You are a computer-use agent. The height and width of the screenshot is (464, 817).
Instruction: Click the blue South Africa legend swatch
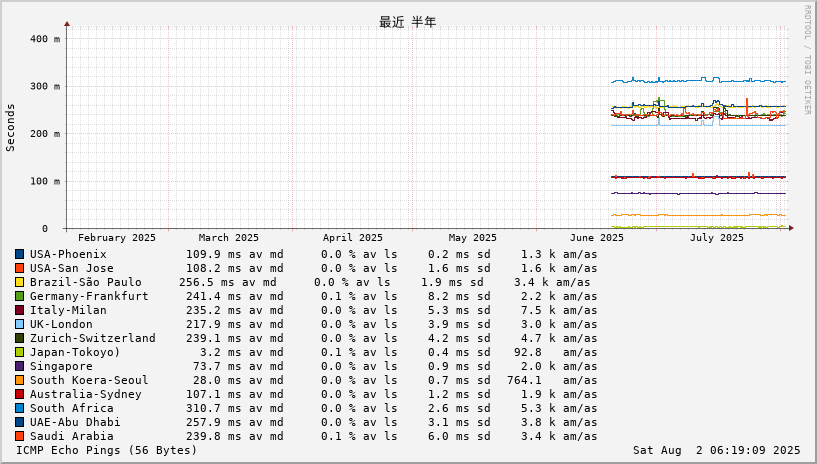click(19, 409)
